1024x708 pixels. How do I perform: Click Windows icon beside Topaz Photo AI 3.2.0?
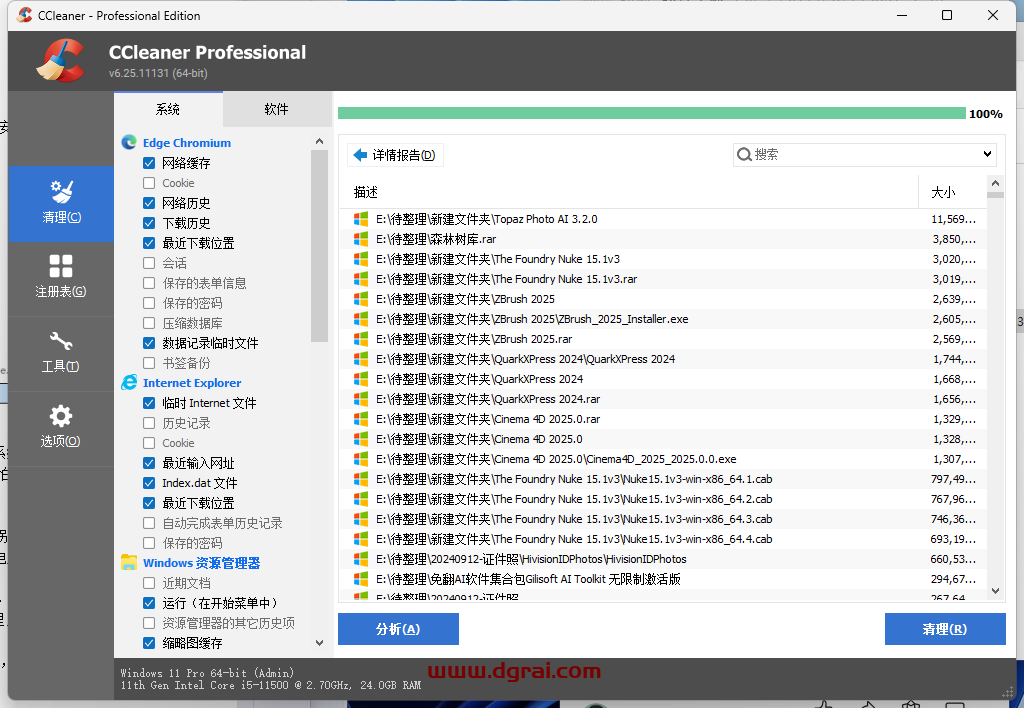point(360,219)
